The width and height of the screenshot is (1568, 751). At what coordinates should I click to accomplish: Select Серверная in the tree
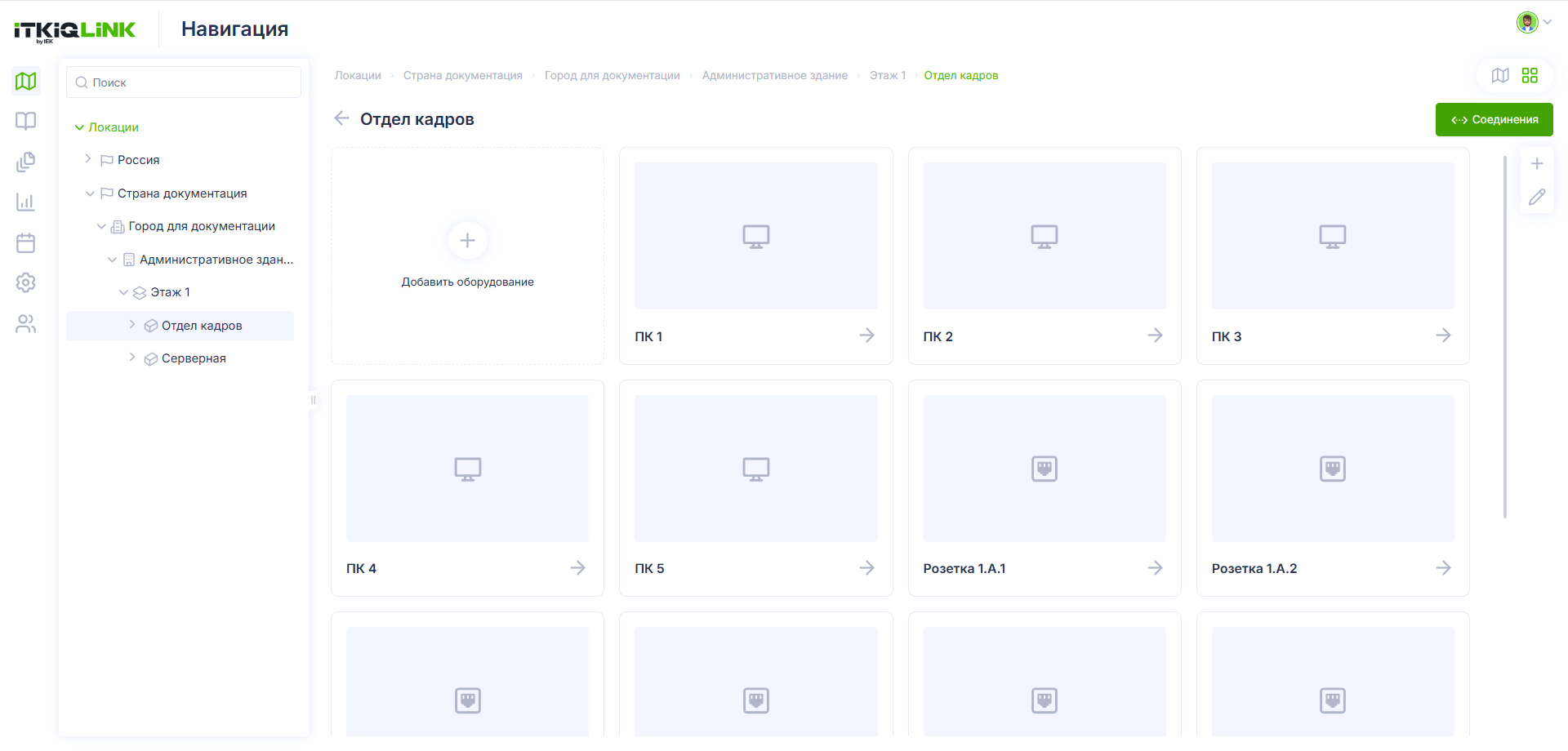(x=194, y=358)
